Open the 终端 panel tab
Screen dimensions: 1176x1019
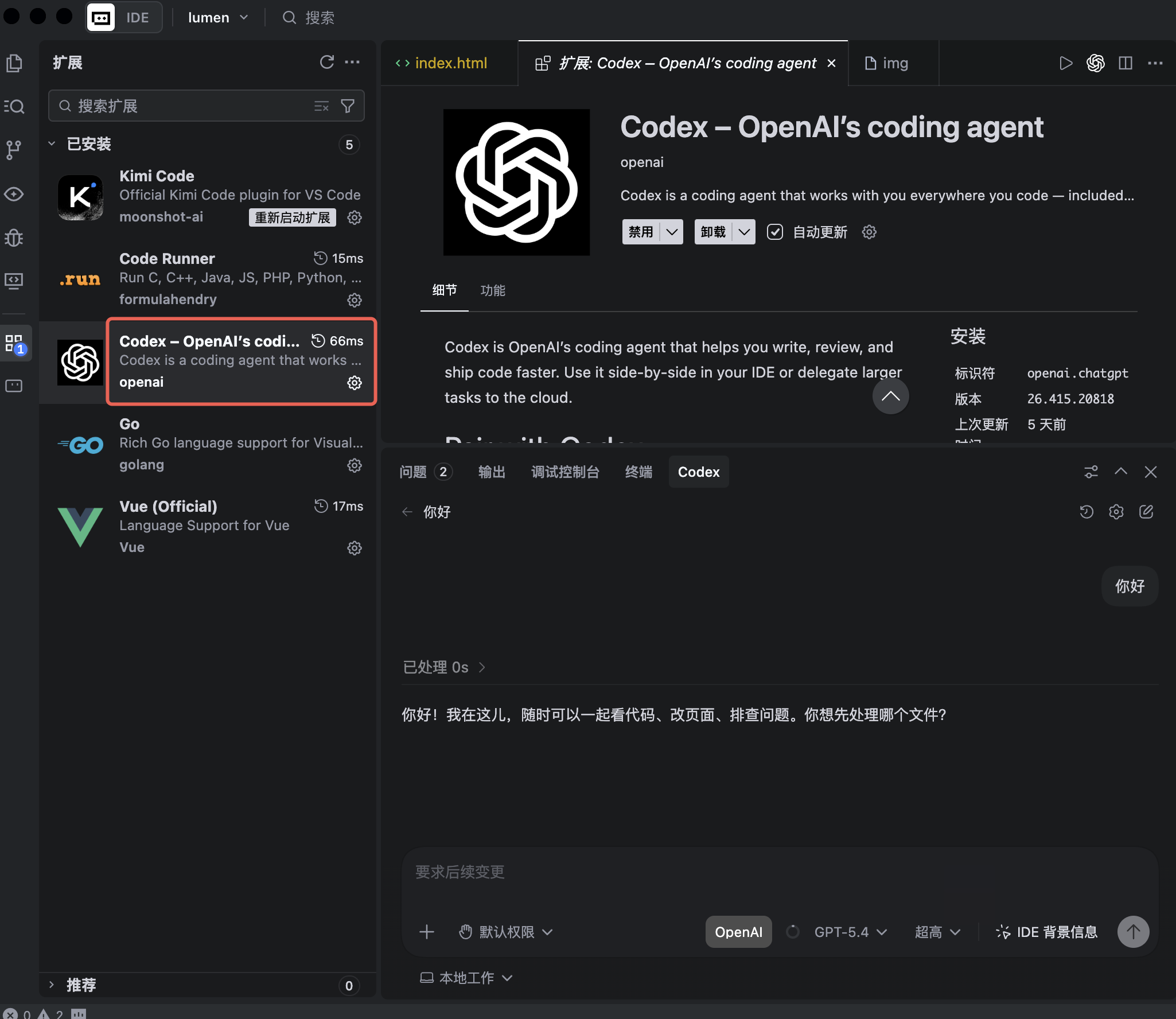click(x=638, y=472)
